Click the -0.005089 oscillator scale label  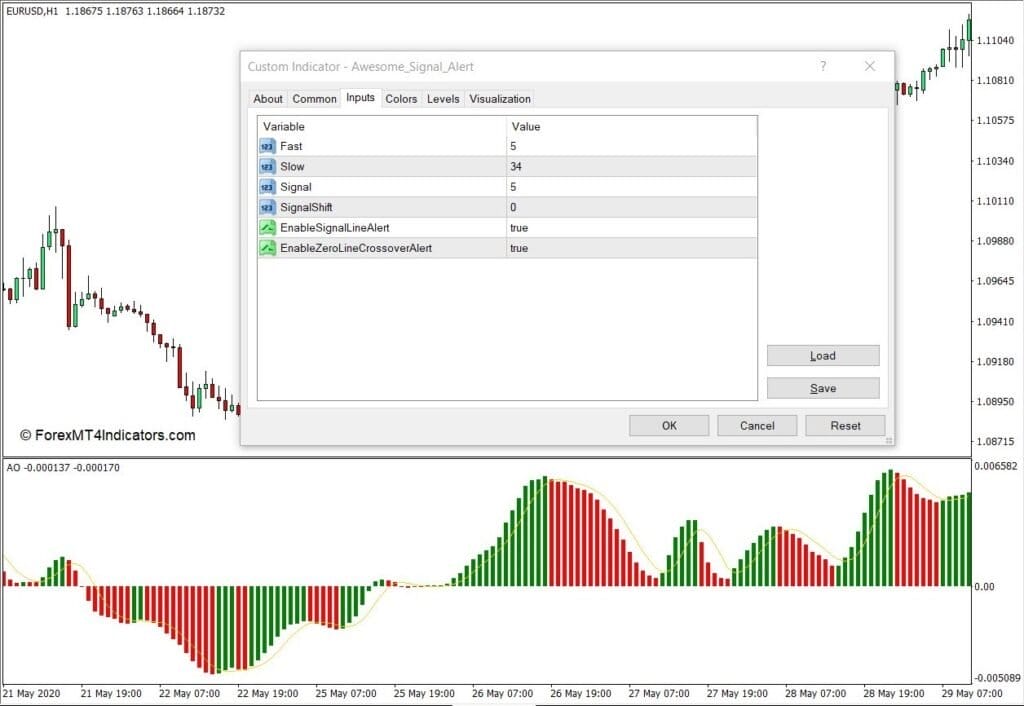coord(997,678)
